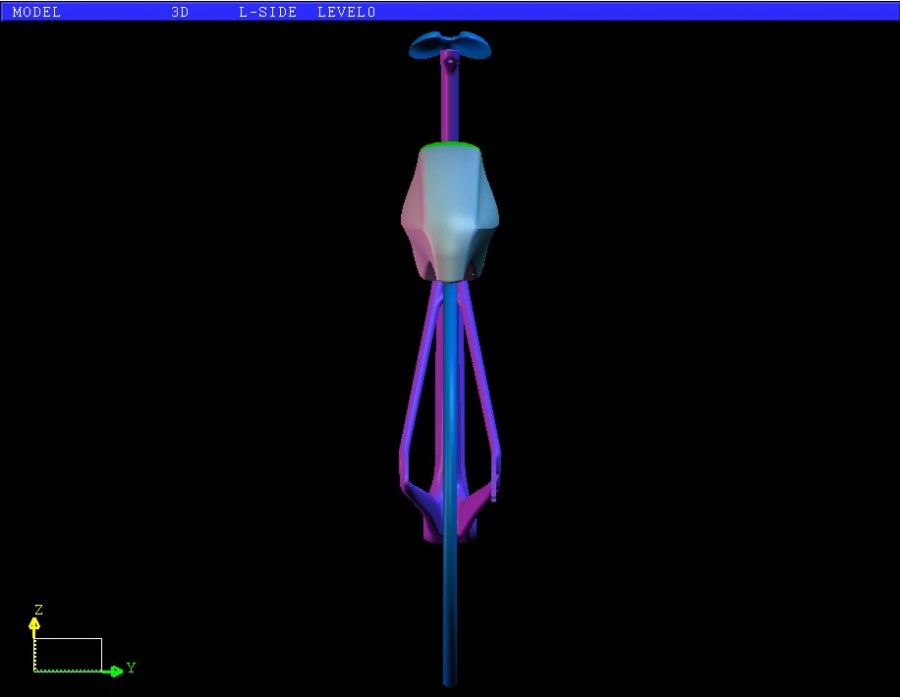Viewport: 900px width, 697px height.
Task: Click the bottom tip of the blue pole
Action: [x=450, y=680]
